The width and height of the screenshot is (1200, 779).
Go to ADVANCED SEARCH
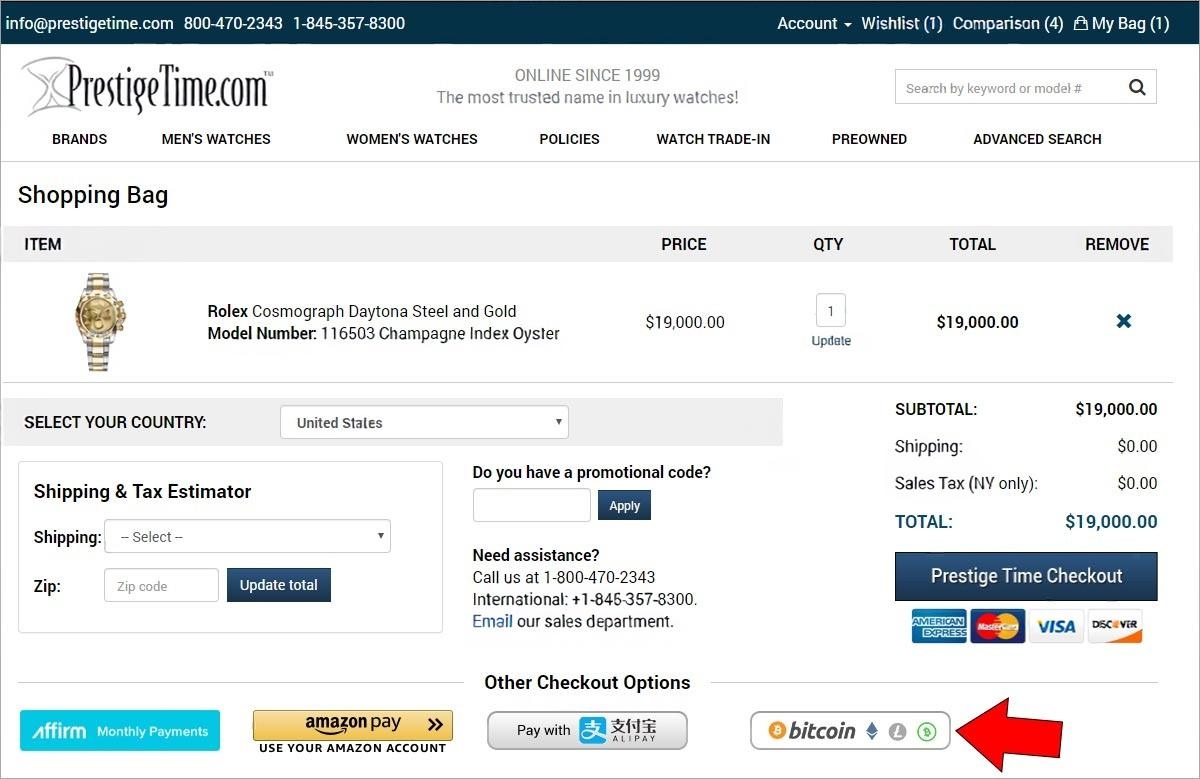[x=1037, y=139]
